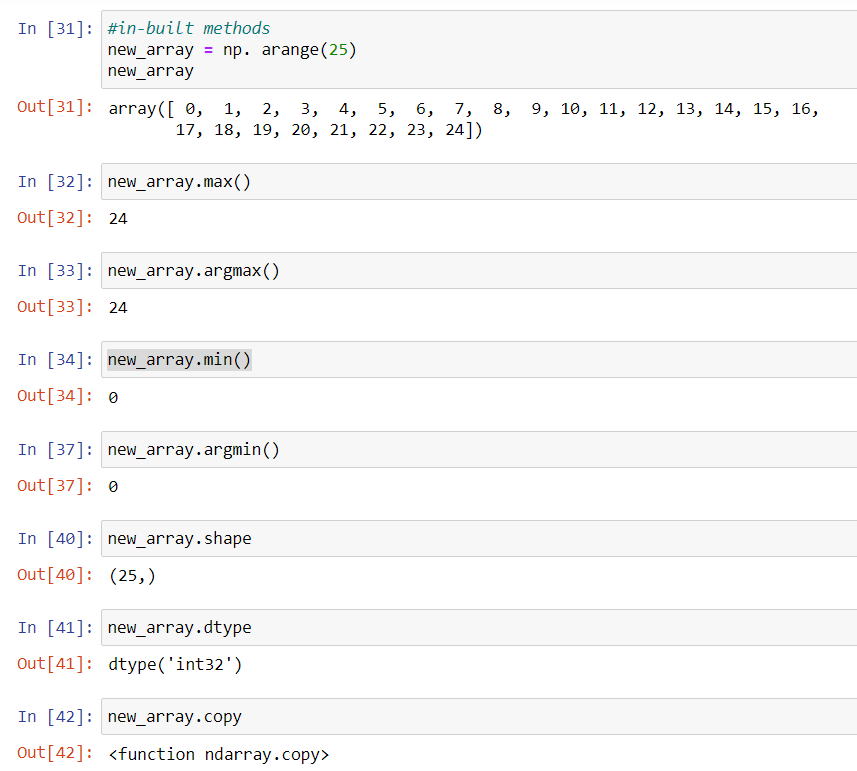Click the Out[33] prompt label
857x771 pixels.
pos(55,307)
